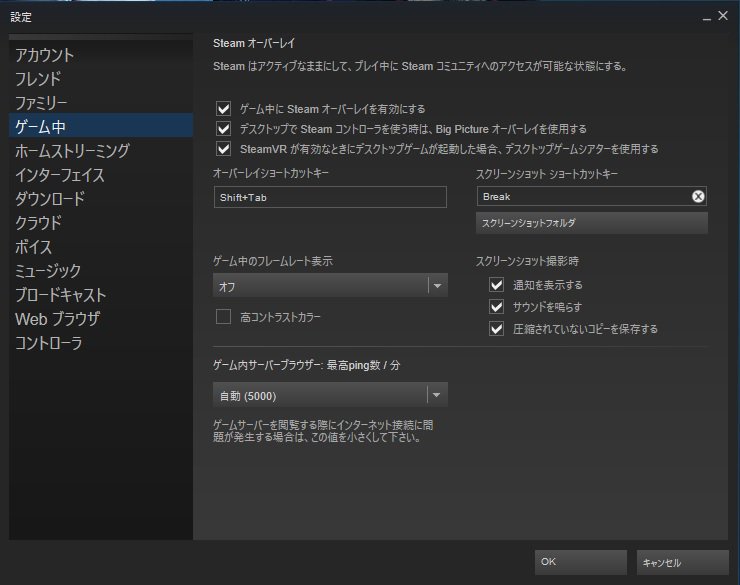Open Web ブラウザ settings

tap(101, 319)
